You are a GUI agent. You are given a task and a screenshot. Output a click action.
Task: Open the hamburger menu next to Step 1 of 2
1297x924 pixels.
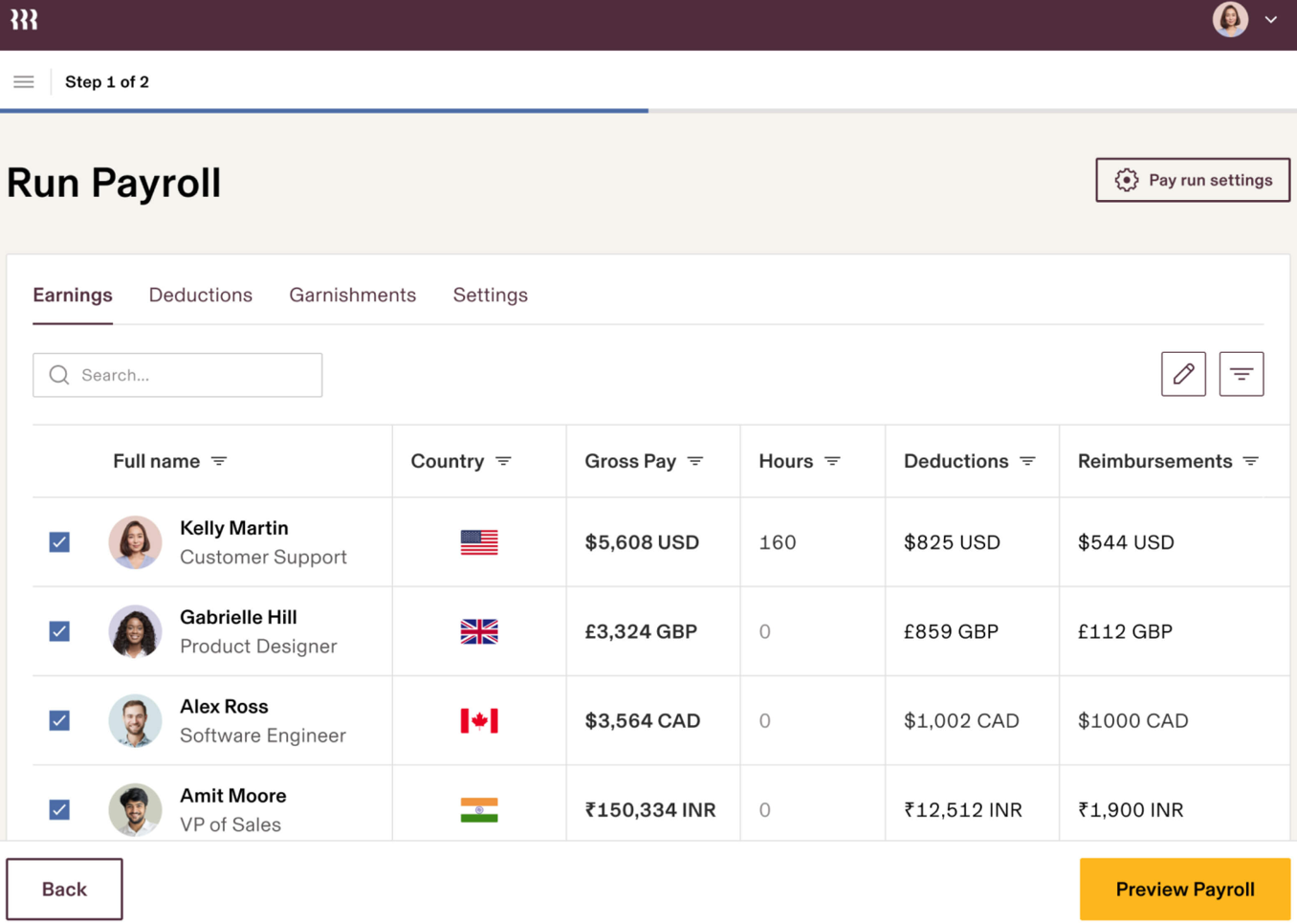coord(23,81)
